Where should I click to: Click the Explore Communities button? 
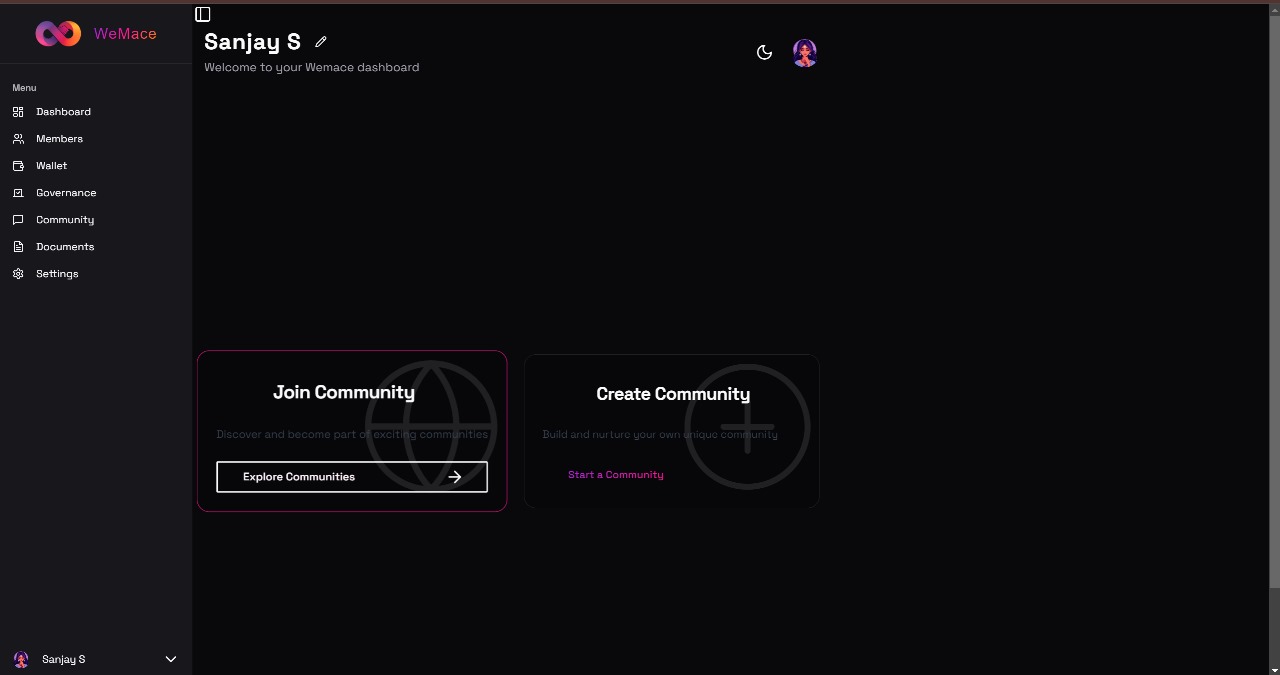[352, 477]
